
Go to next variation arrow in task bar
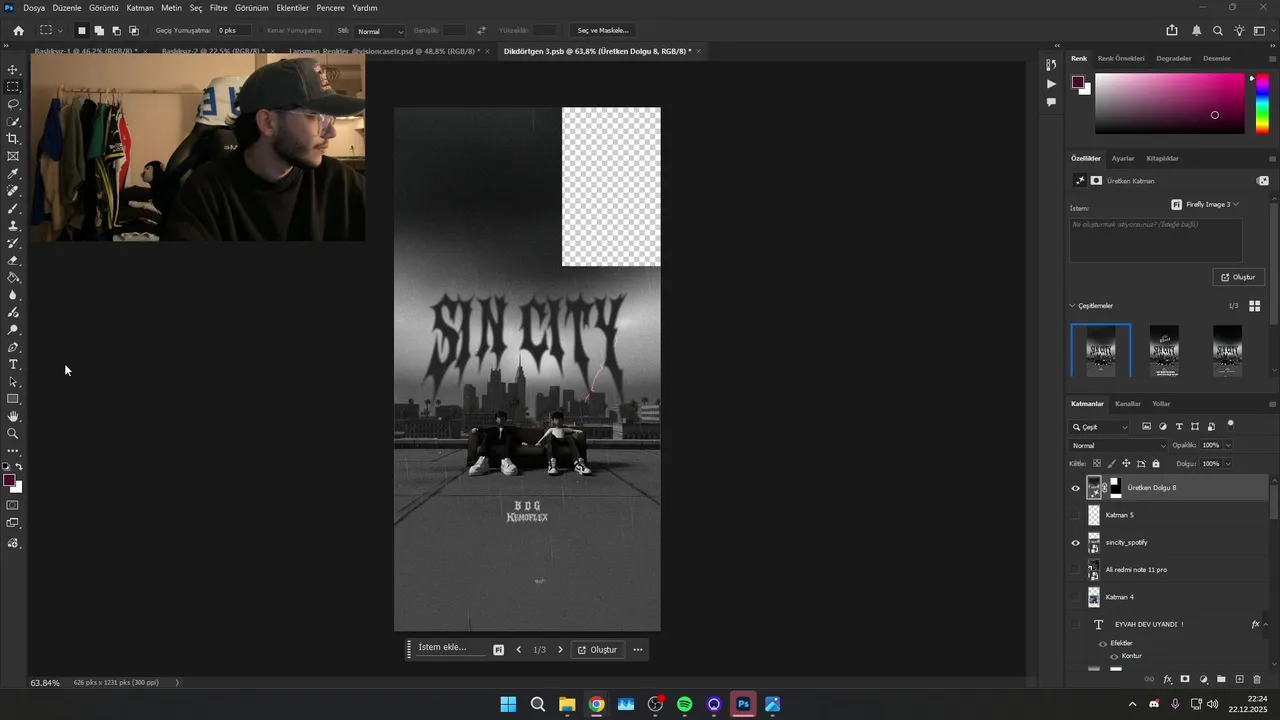(560, 650)
